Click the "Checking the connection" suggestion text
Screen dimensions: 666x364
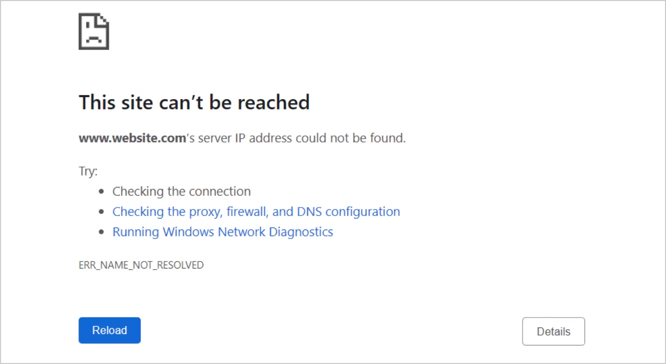[181, 192]
